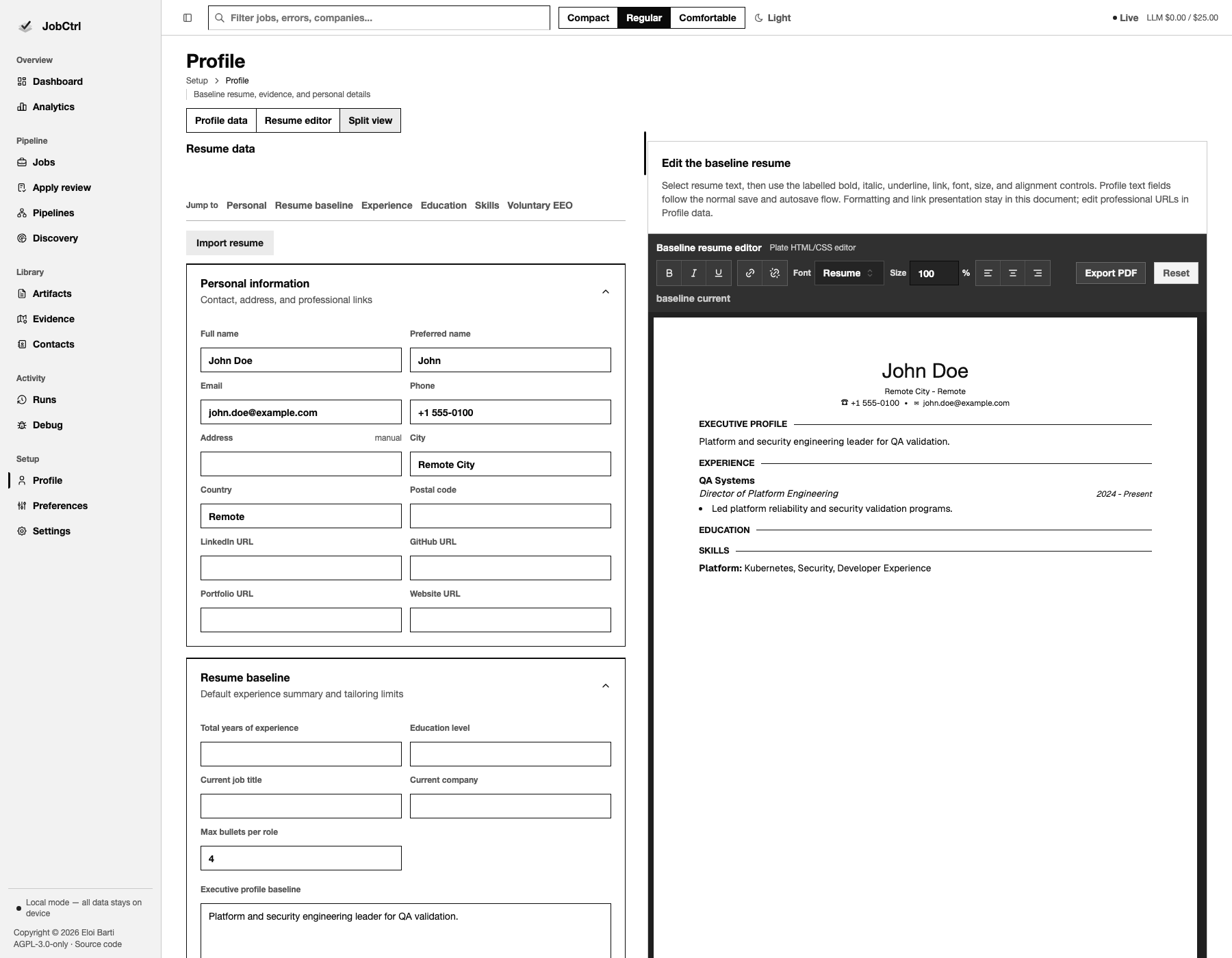Open Preferences in the Setup section
Image resolution: width=1232 pixels, height=958 pixels.
81,506
